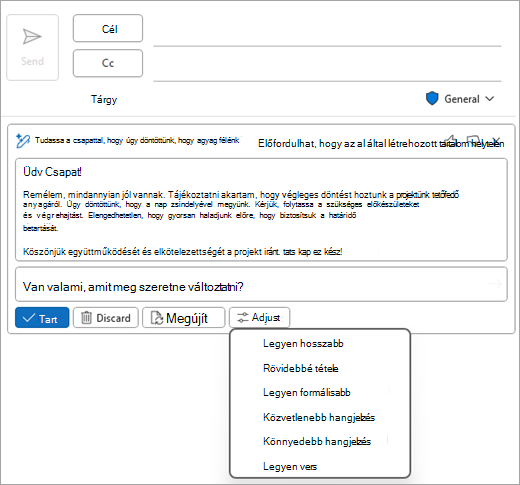520x485 pixels.
Task: Give thumbs down feedback on draft
Action: pyautogui.click(x=473, y=140)
